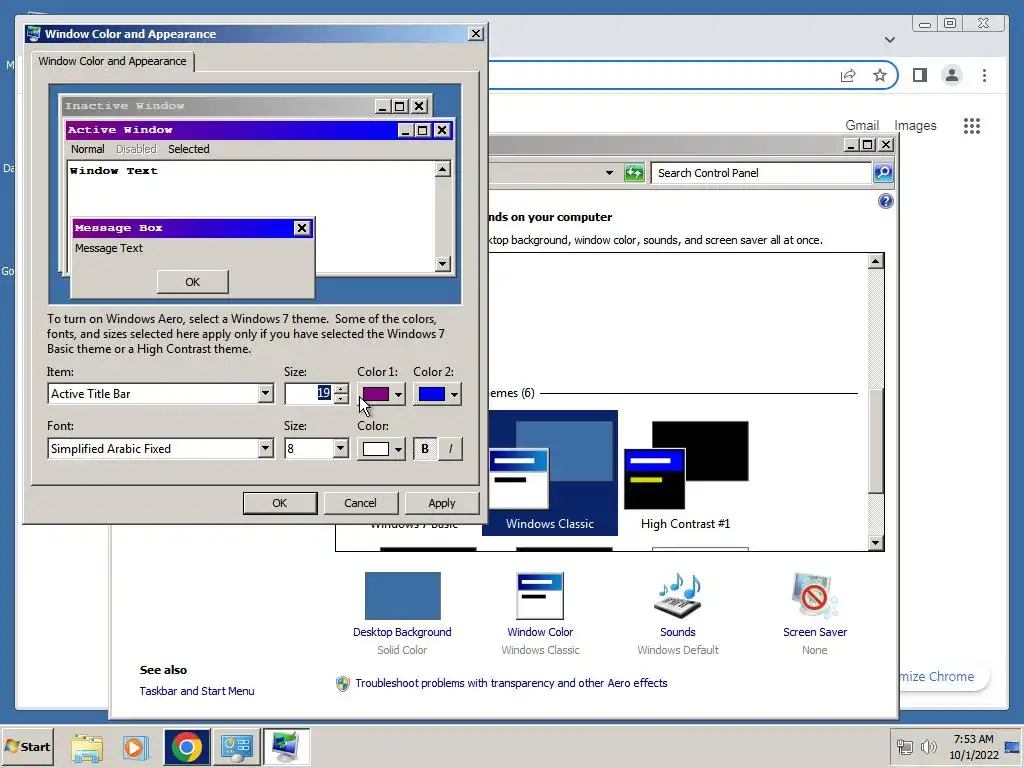The width and height of the screenshot is (1024, 768).
Task: Bookmark page with Chrome star icon
Action: 880,76
